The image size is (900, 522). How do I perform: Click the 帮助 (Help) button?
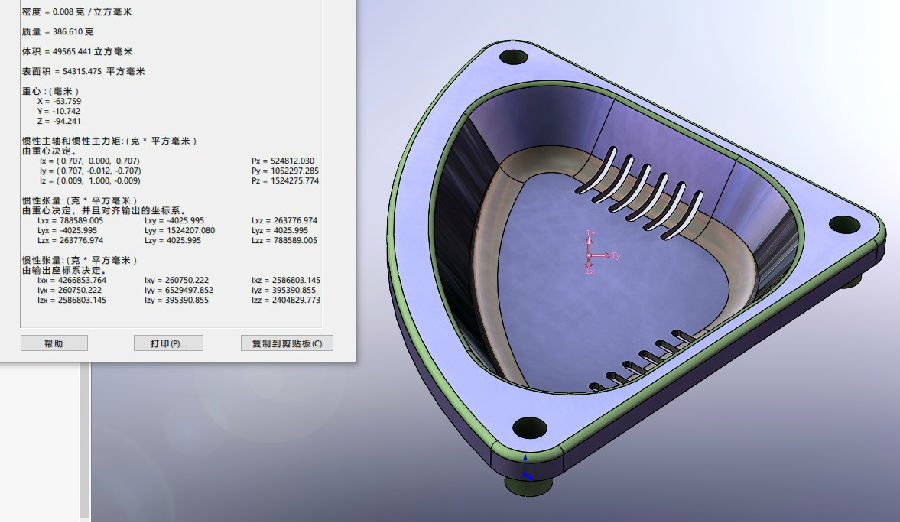(x=54, y=343)
